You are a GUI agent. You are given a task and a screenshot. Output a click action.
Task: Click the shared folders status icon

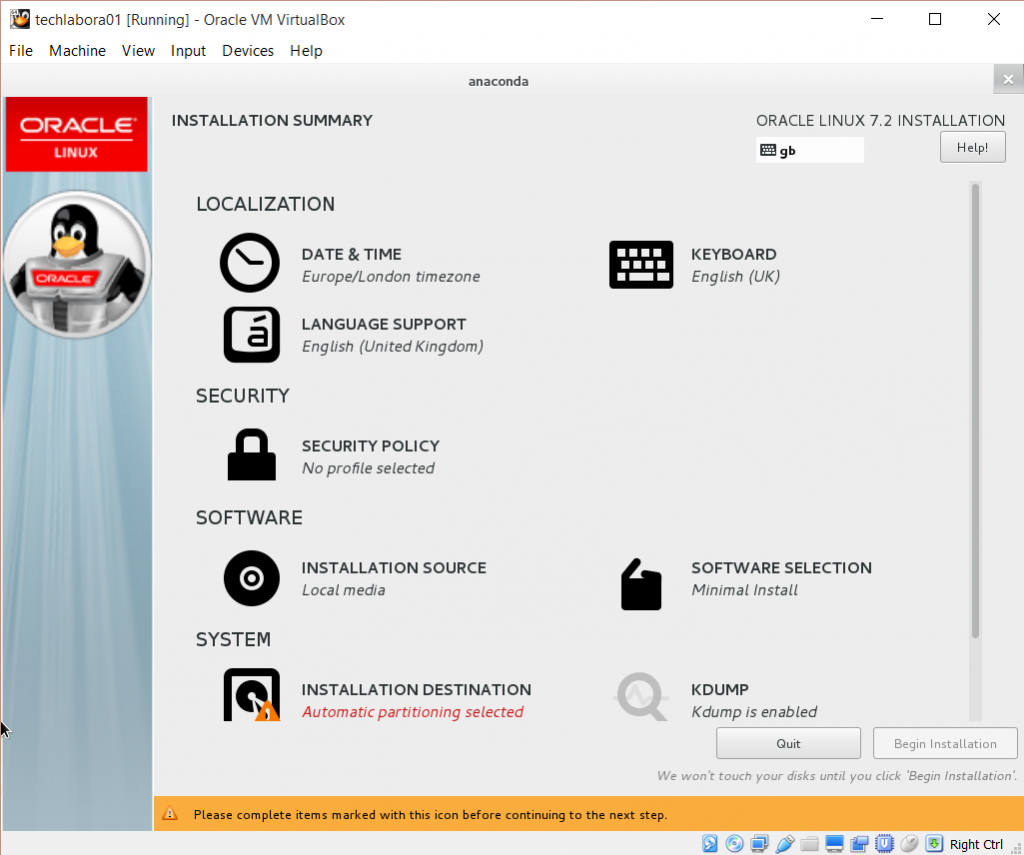click(810, 843)
